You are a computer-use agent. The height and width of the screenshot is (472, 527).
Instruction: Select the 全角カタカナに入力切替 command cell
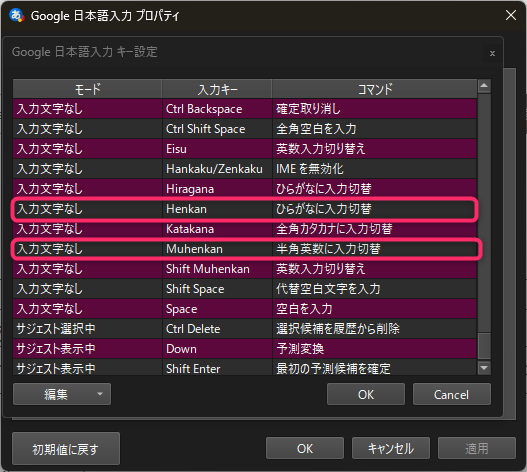tap(374, 229)
